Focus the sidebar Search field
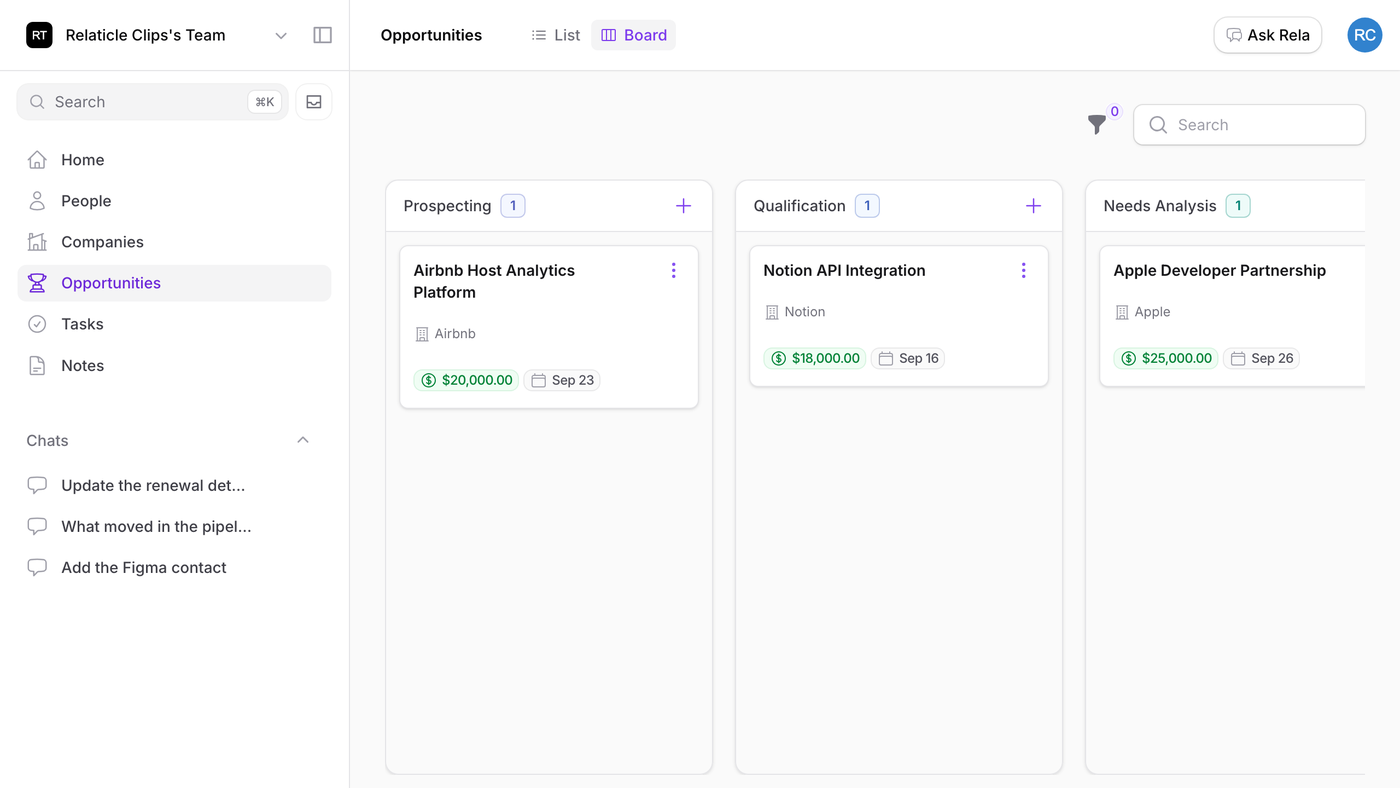 153,102
